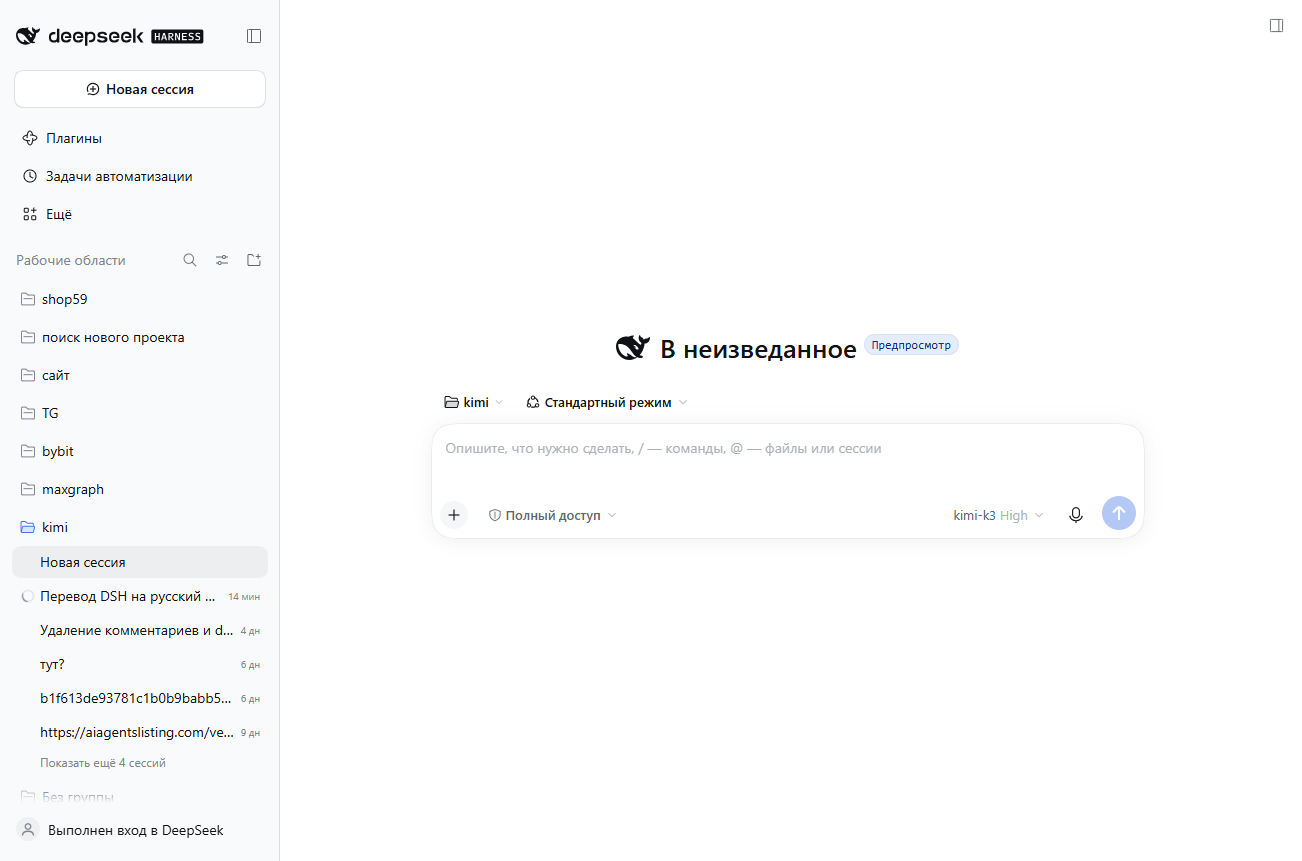This screenshot has height=861, width=1302.
Task: Click the folder icon of the bybit workspace
Action: pyautogui.click(x=28, y=451)
